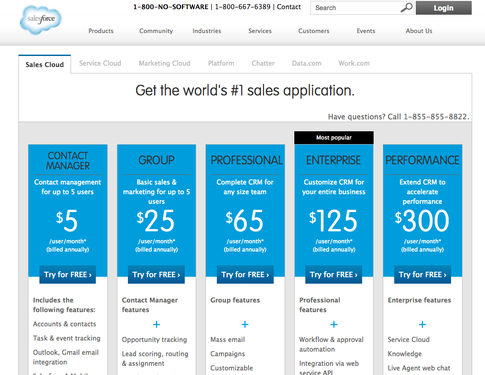Open the Products menu
485x375 pixels.
pos(101,31)
